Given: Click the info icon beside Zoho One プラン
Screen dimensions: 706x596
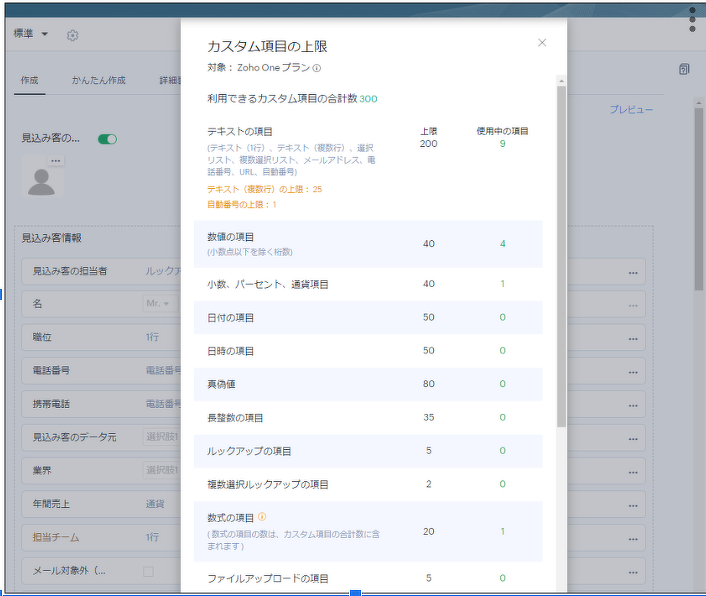Looking at the screenshot, I should coord(317,68).
